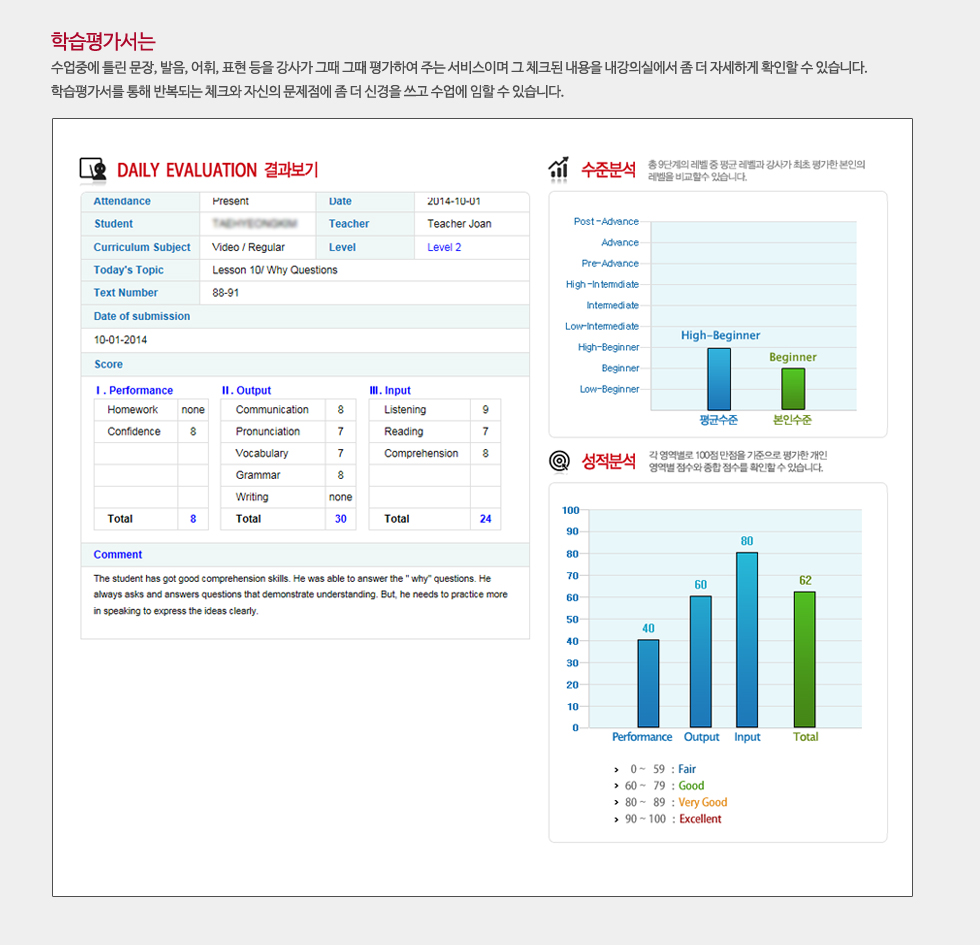Click the Output bar showing 60
Image resolution: width=980 pixels, height=945 pixels.
pyautogui.click(x=700, y=661)
